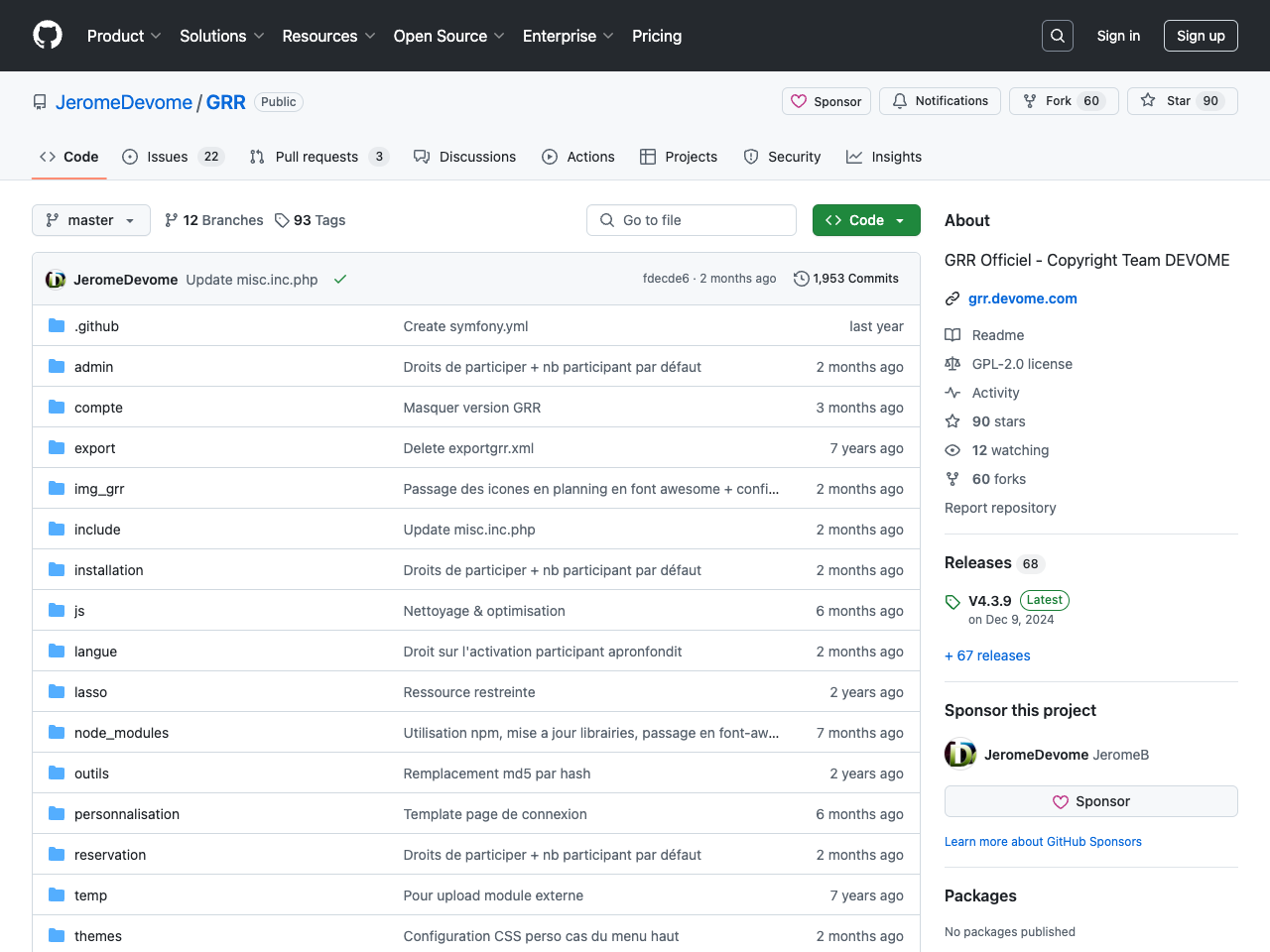Click the compte folder icon

point(57,407)
